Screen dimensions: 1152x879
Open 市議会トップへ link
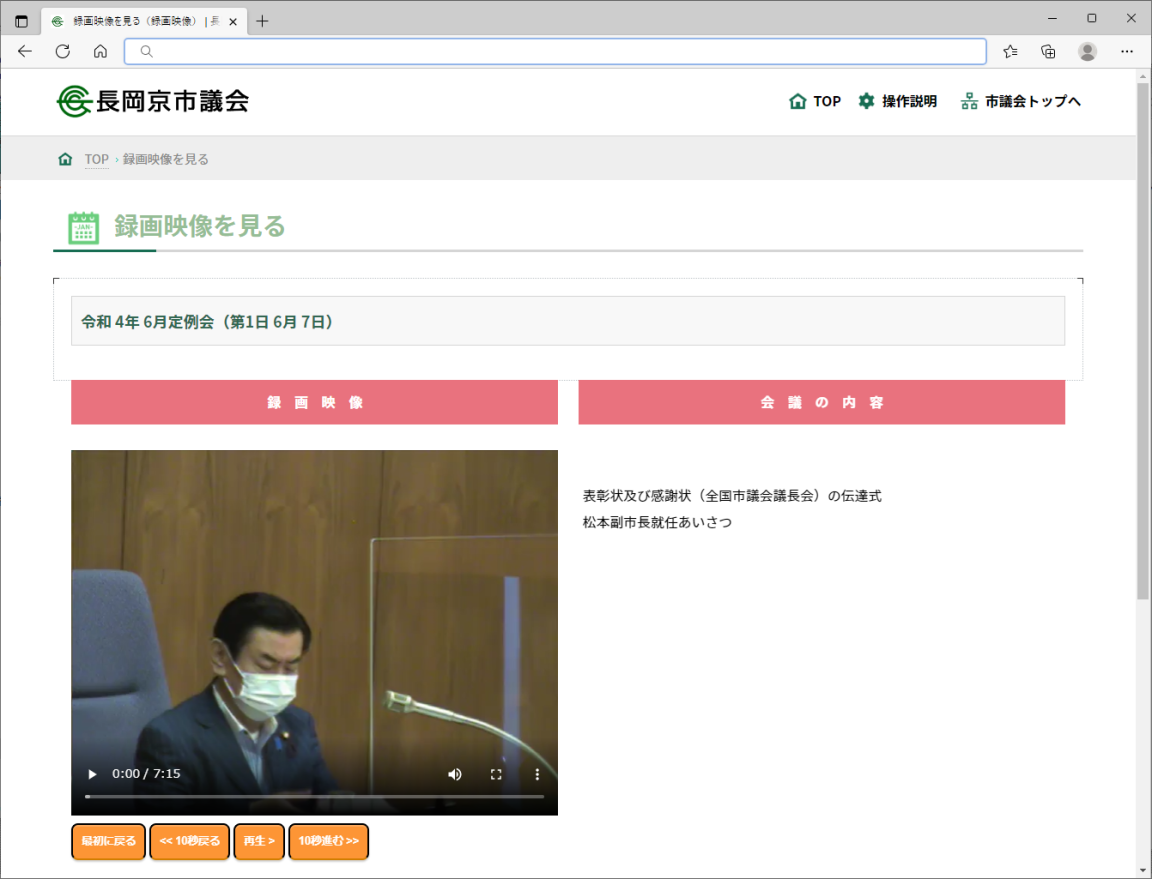[1020, 101]
